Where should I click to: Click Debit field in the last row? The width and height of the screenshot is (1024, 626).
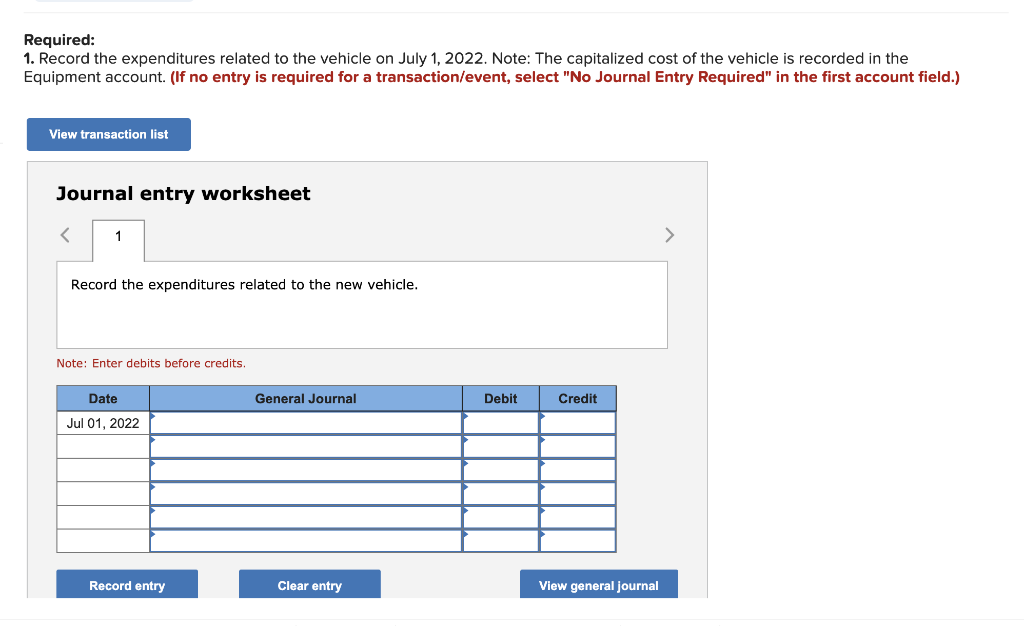click(x=501, y=540)
